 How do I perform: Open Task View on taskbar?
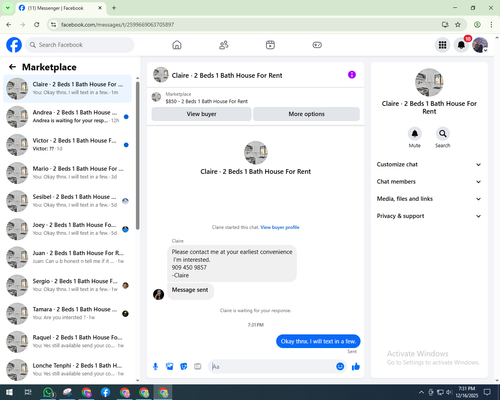click(28, 392)
